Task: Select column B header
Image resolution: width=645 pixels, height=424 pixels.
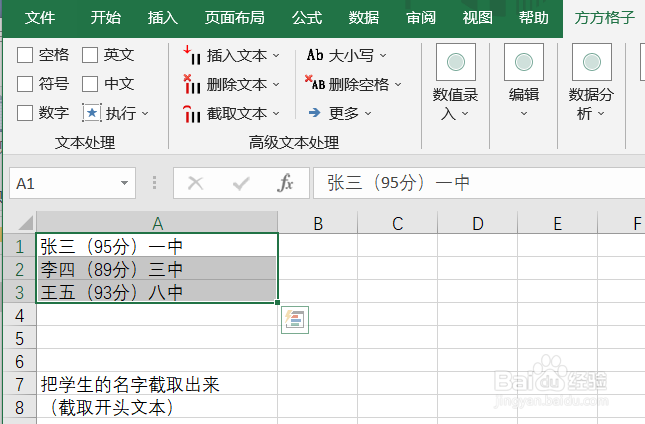Action: tap(318, 223)
